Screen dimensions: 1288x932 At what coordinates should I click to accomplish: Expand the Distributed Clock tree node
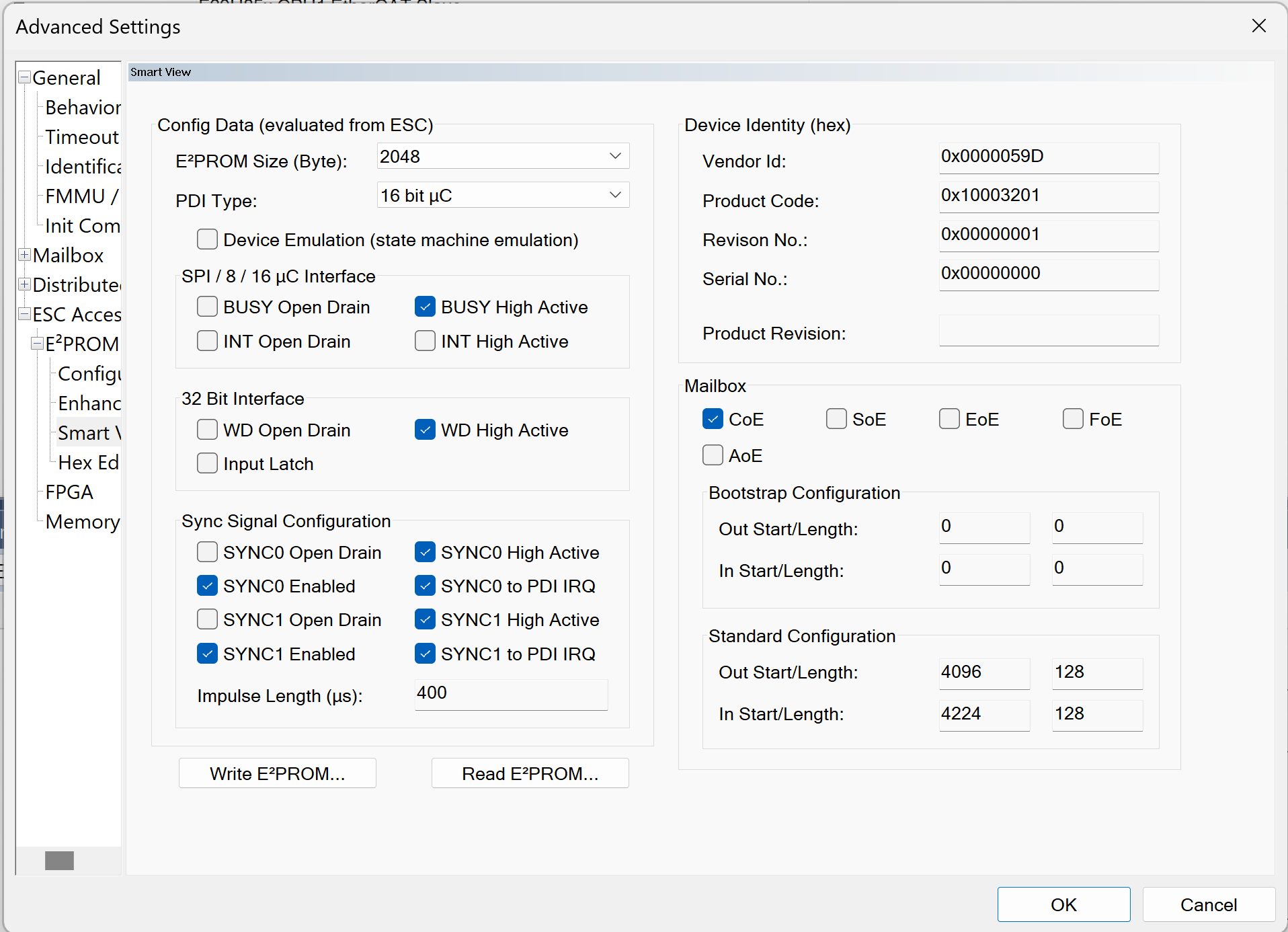click(x=24, y=284)
